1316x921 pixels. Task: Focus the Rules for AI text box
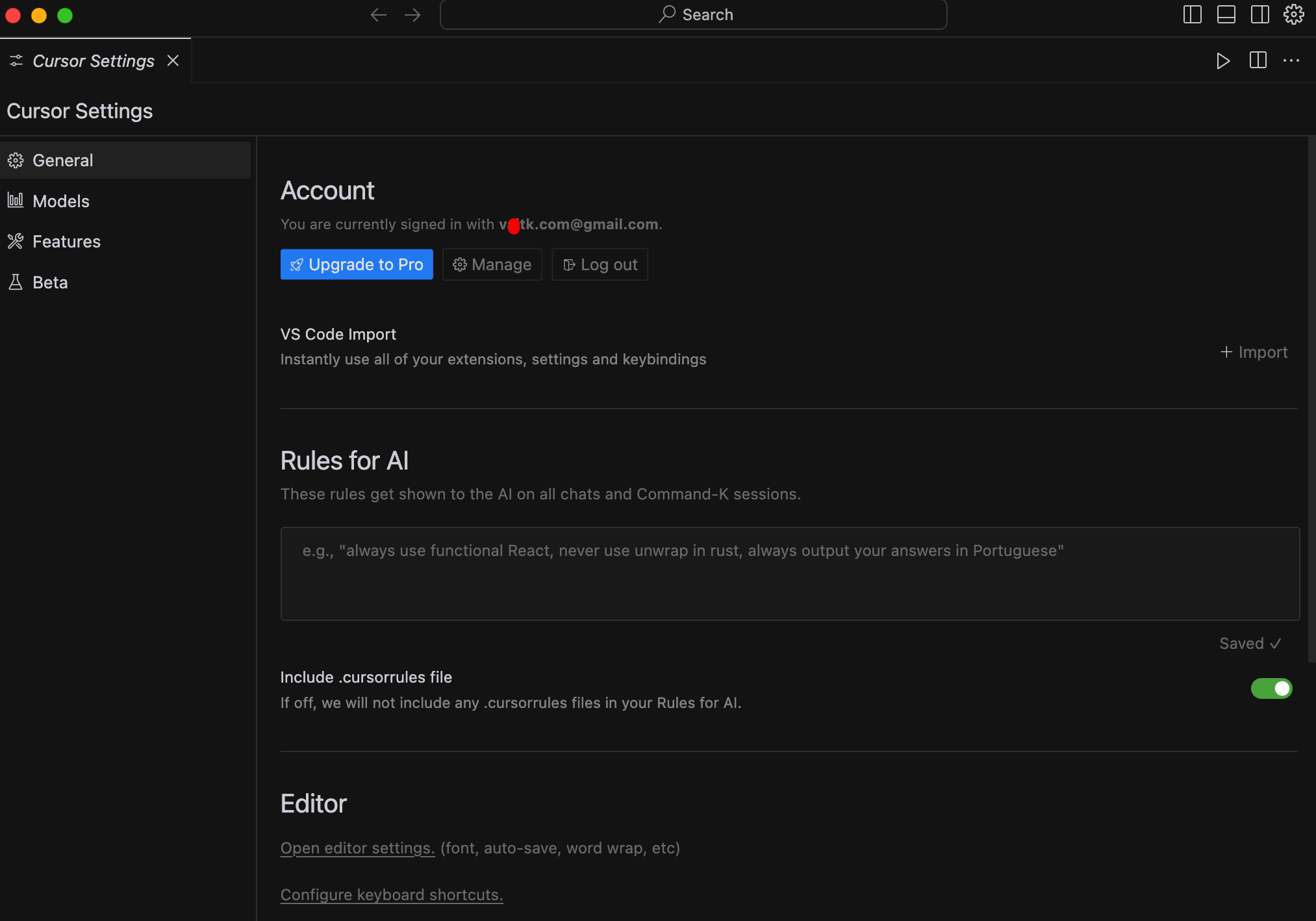point(790,574)
